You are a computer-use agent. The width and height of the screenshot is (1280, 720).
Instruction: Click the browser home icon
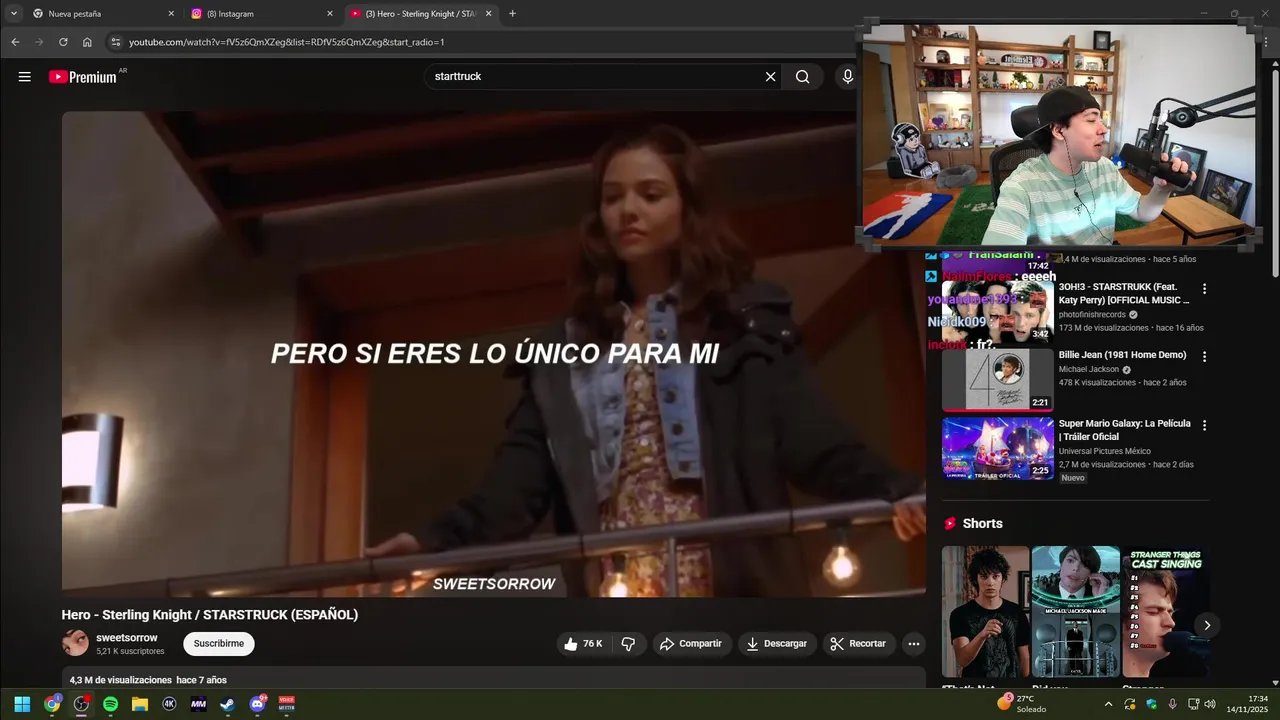87,42
